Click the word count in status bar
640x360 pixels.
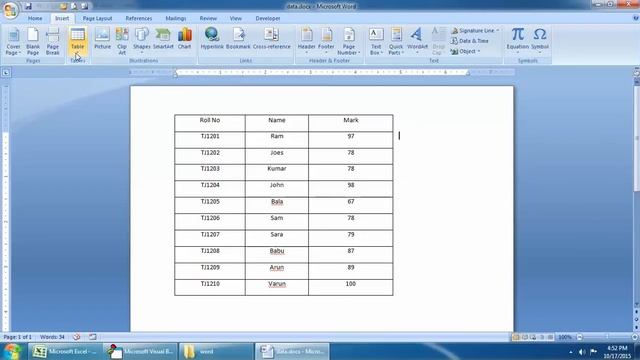point(52,337)
